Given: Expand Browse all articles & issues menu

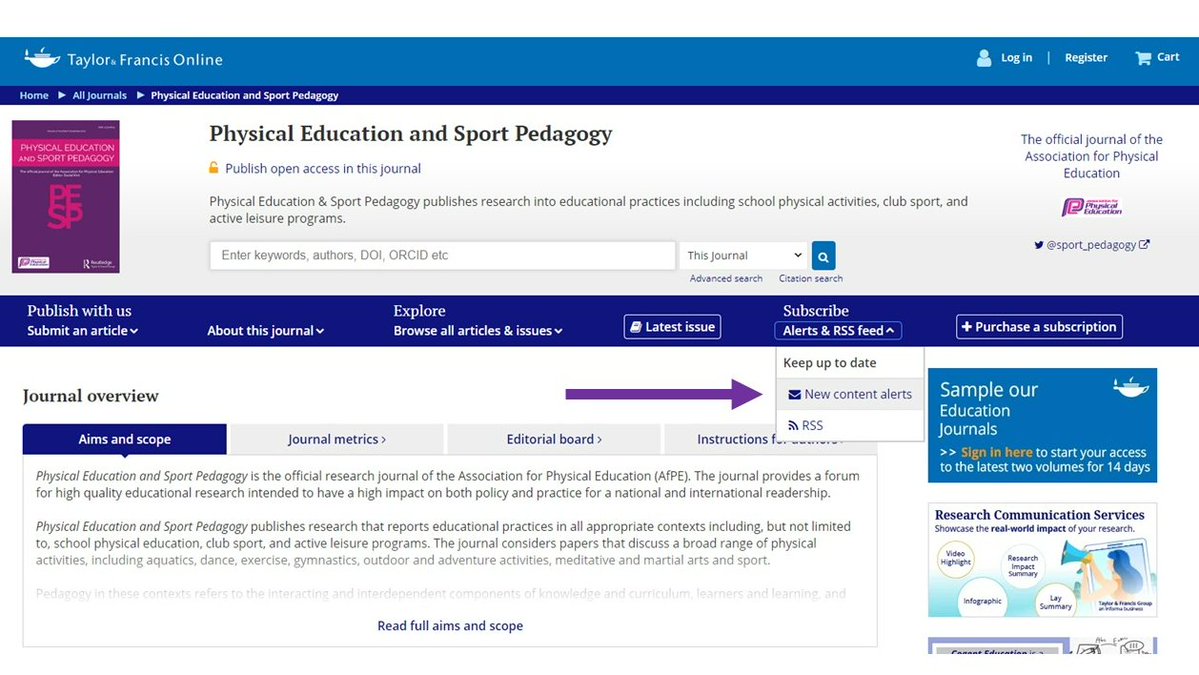Looking at the screenshot, I should click(x=478, y=331).
